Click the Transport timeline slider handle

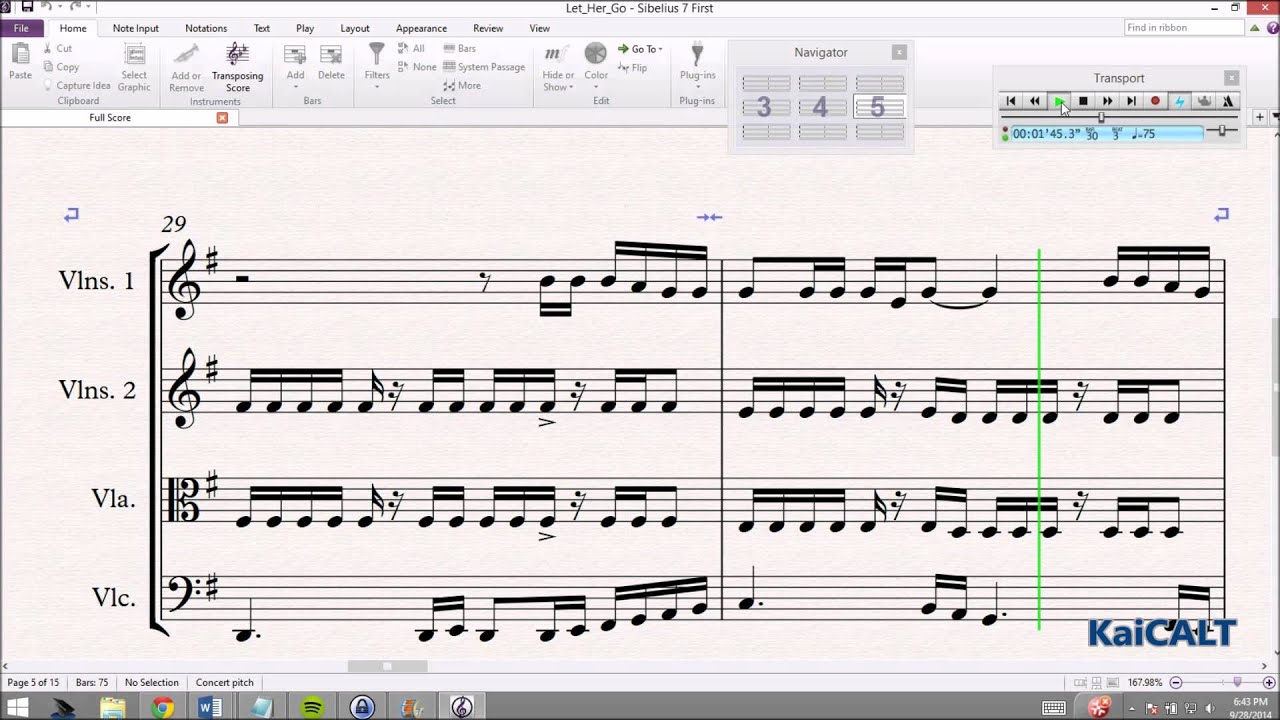pos(1101,118)
